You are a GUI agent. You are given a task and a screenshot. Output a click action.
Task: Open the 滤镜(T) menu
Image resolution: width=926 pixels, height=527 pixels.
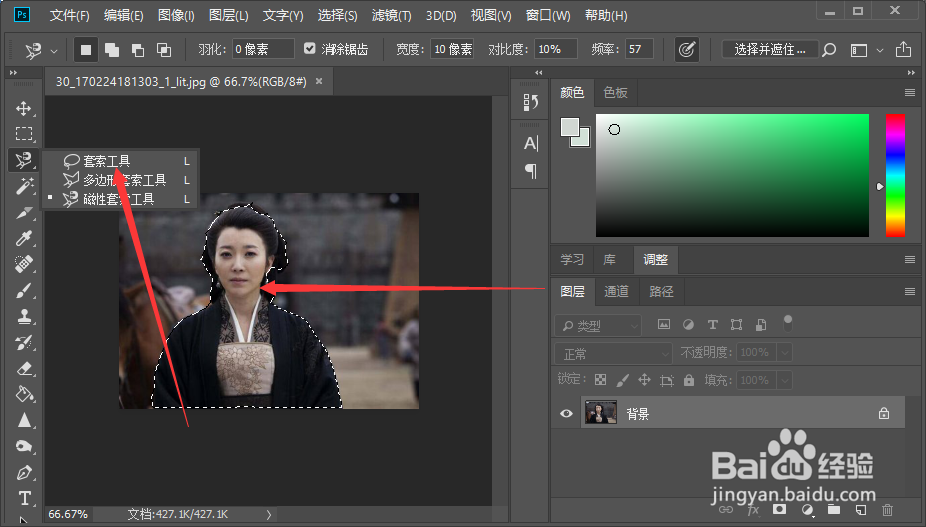pos(391,15)
